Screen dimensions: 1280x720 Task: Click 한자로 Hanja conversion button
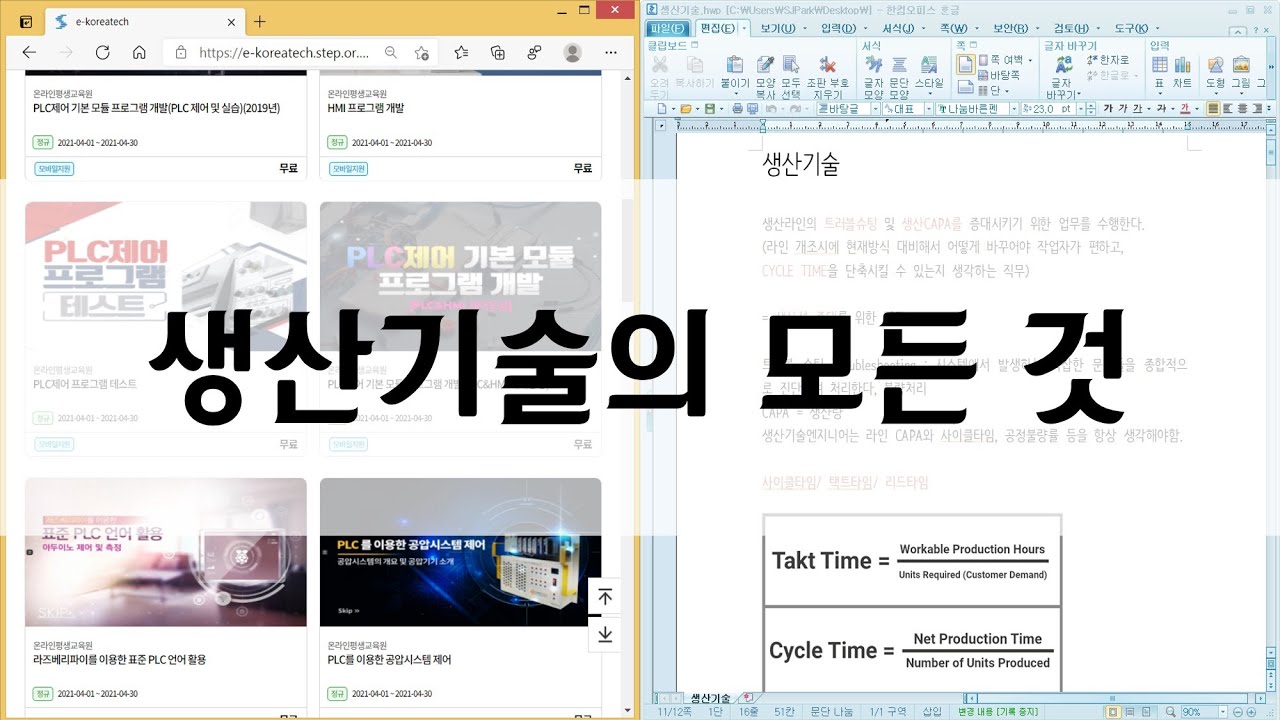coord(1107,60)
